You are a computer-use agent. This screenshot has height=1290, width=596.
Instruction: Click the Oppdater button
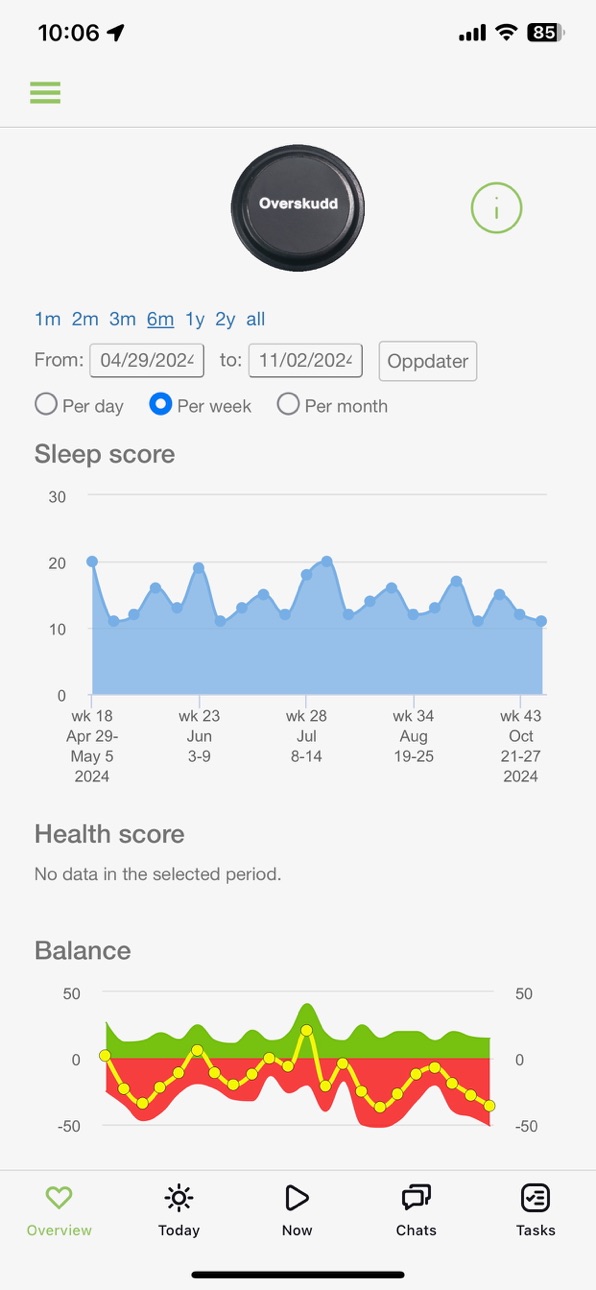[428, 361]
